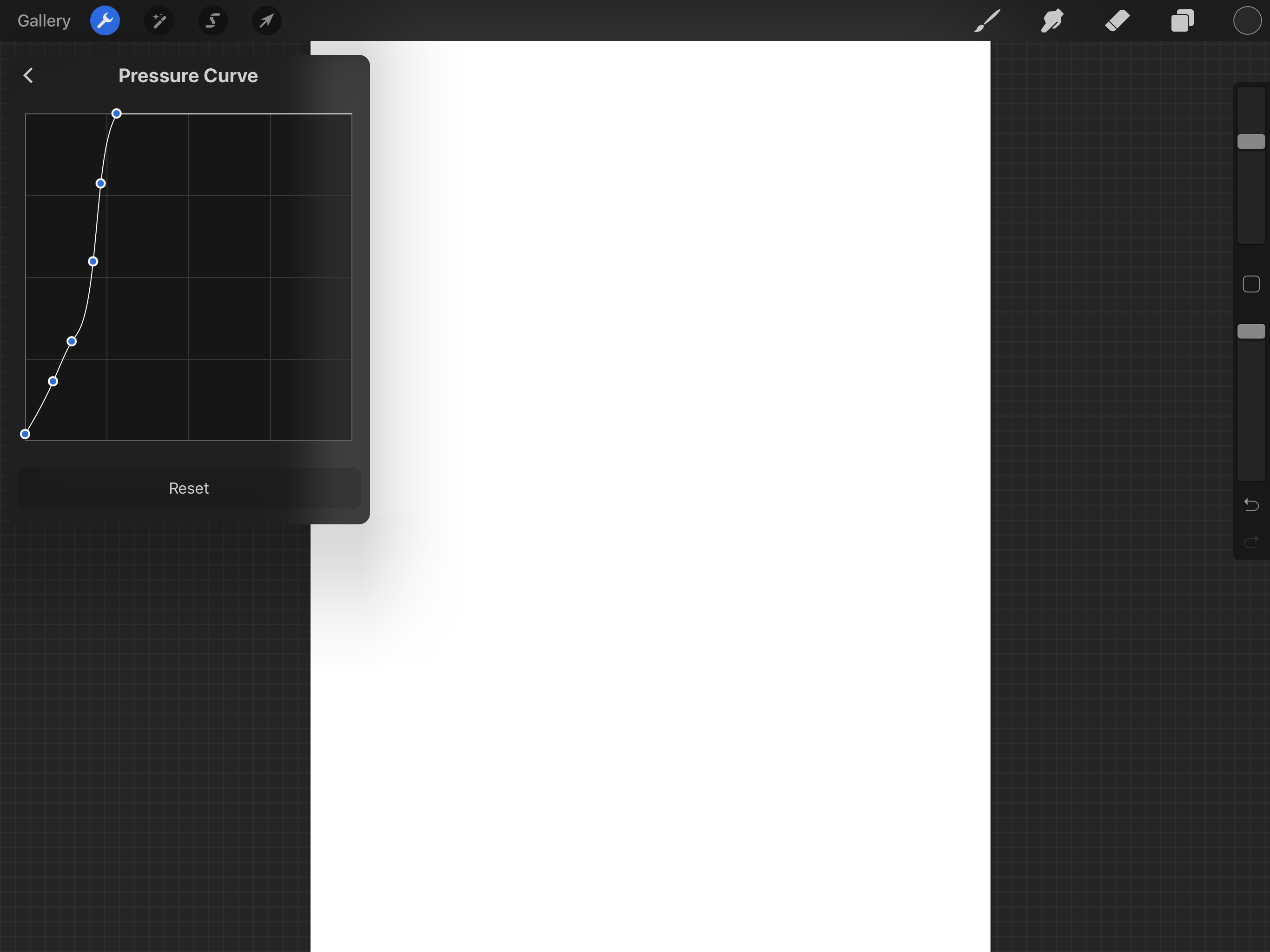Reset the pressure curve
Screen dimensions: 1270x952
pos(189,488)
